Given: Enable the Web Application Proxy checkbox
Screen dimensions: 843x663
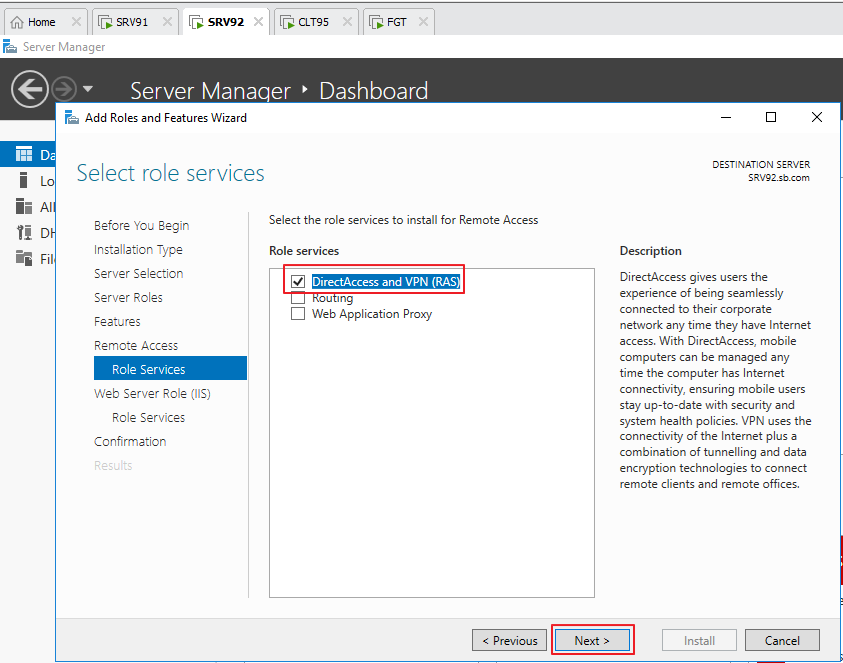Looking at the screenshot, I should pos(298,313).
